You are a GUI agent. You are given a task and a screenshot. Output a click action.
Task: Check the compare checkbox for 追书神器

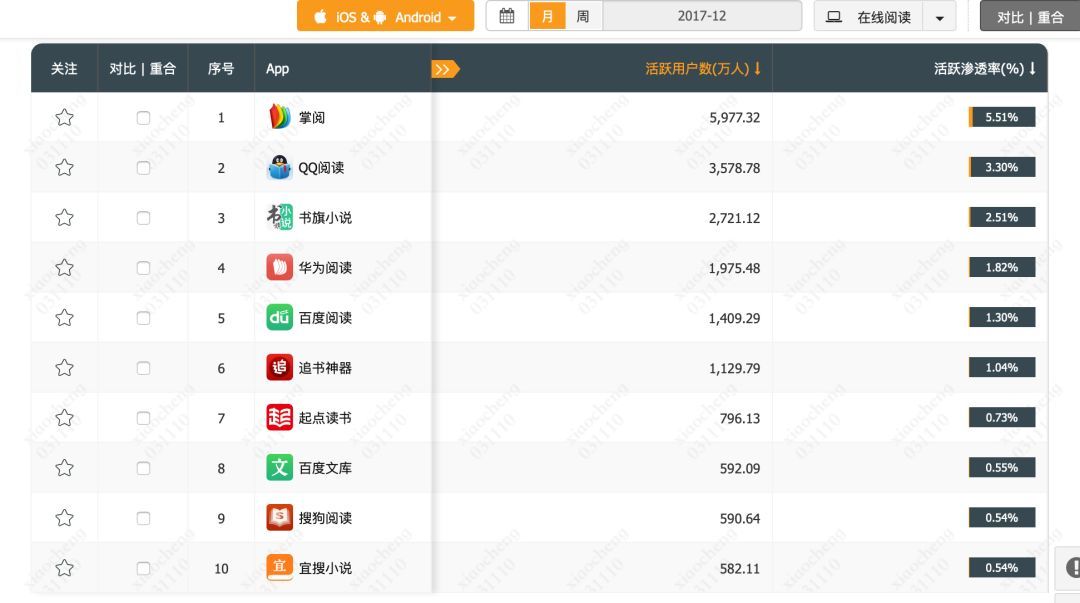pyautogui.click(x=143, y=367)
